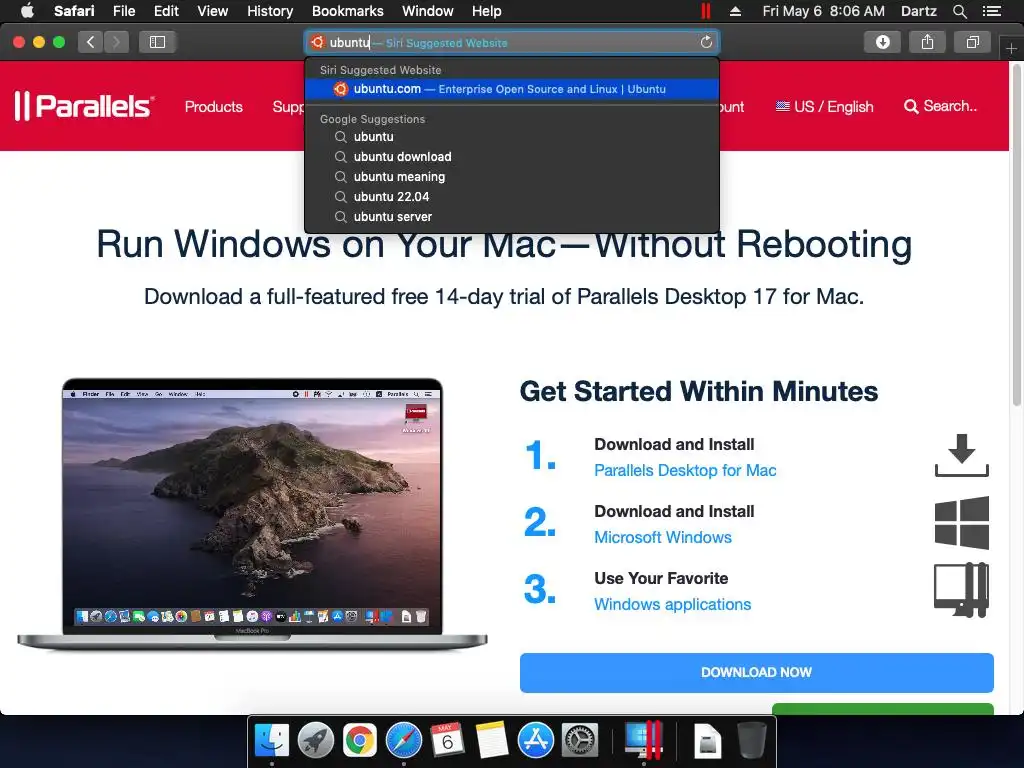
Task: Open the History menu
Action: pyautogui.click(x=270, y=11)
